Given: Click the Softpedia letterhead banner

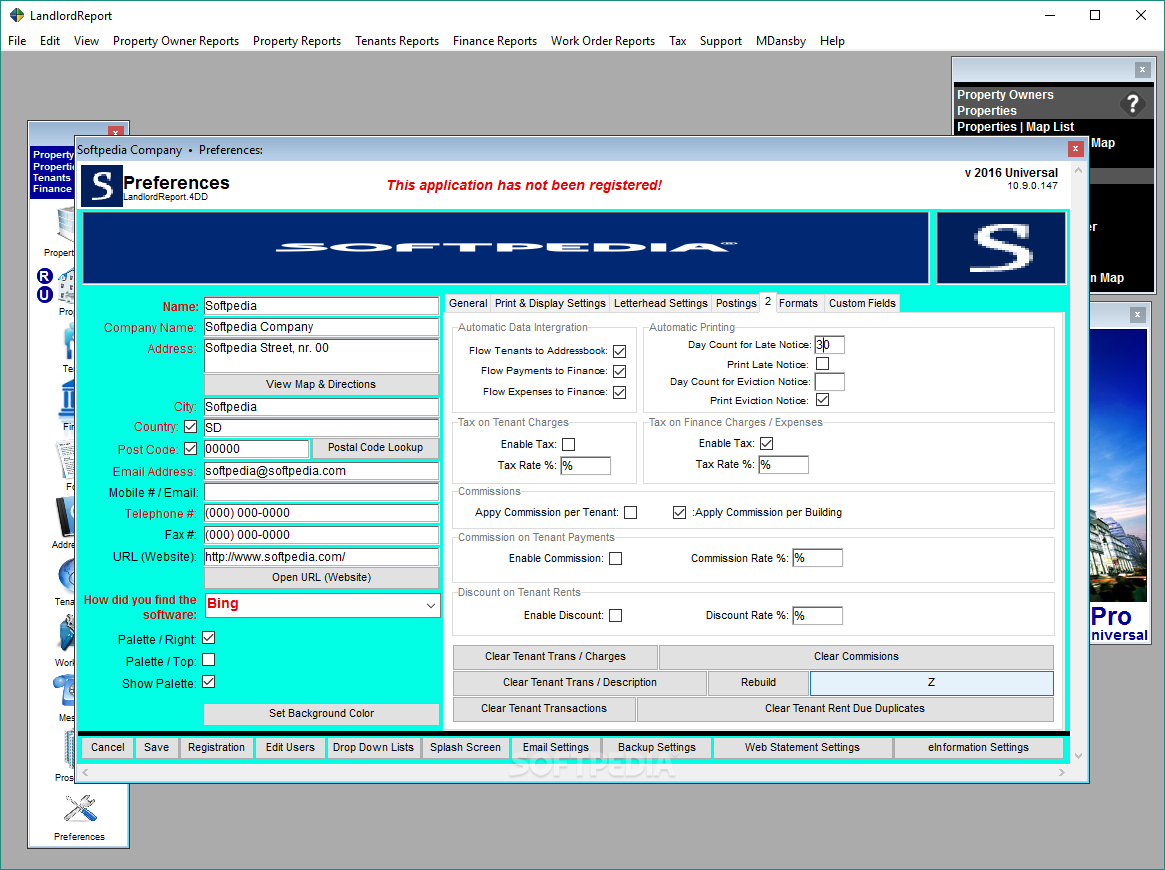Looking at the screenshot, I should [505, 247].
